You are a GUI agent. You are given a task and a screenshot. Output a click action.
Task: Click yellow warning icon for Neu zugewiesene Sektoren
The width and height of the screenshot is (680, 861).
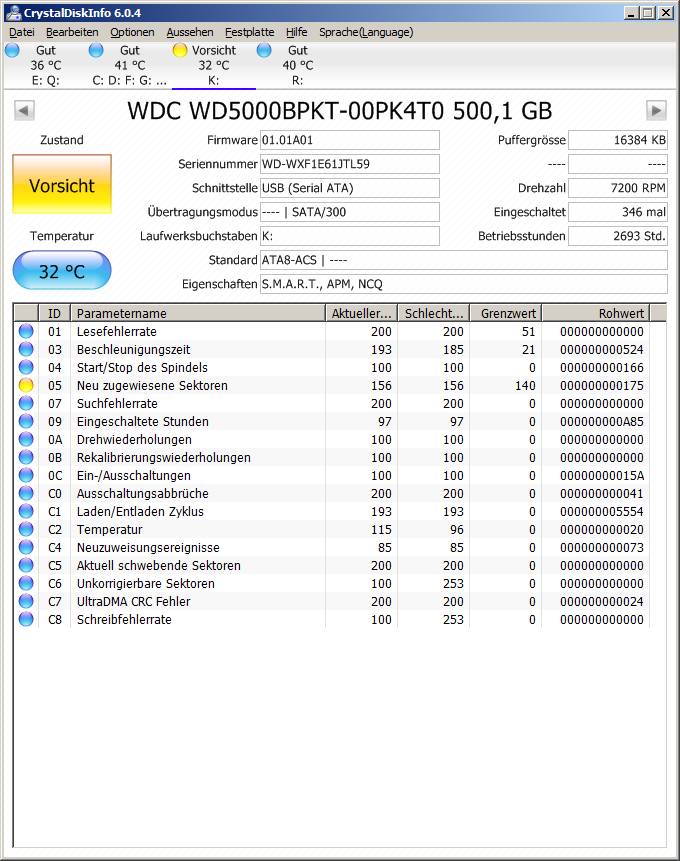(26, 385)
